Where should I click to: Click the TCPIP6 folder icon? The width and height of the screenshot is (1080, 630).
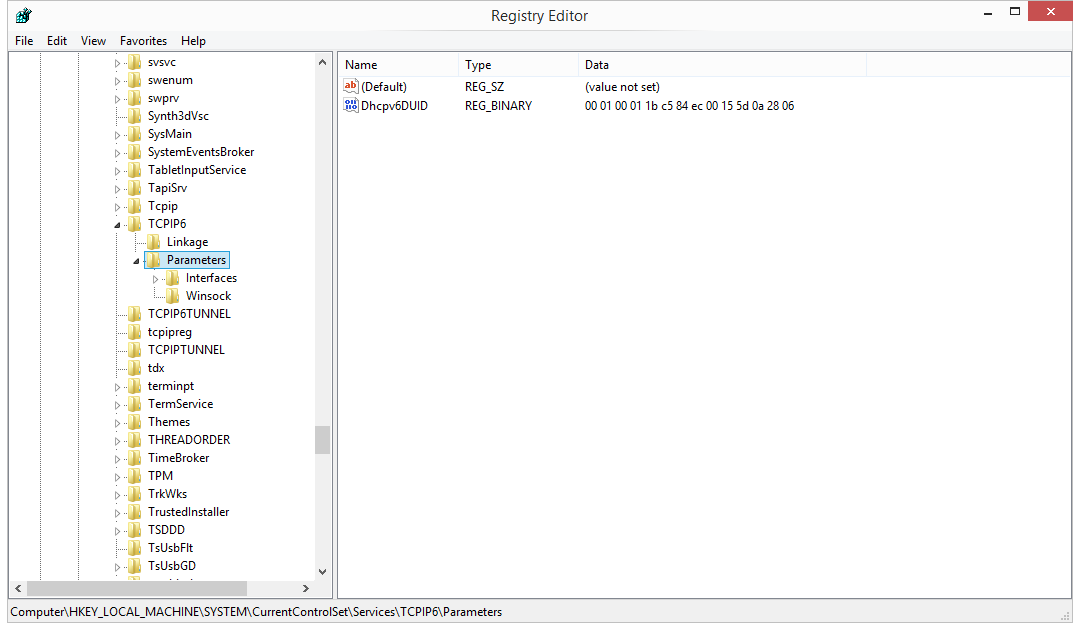(134, 223)
